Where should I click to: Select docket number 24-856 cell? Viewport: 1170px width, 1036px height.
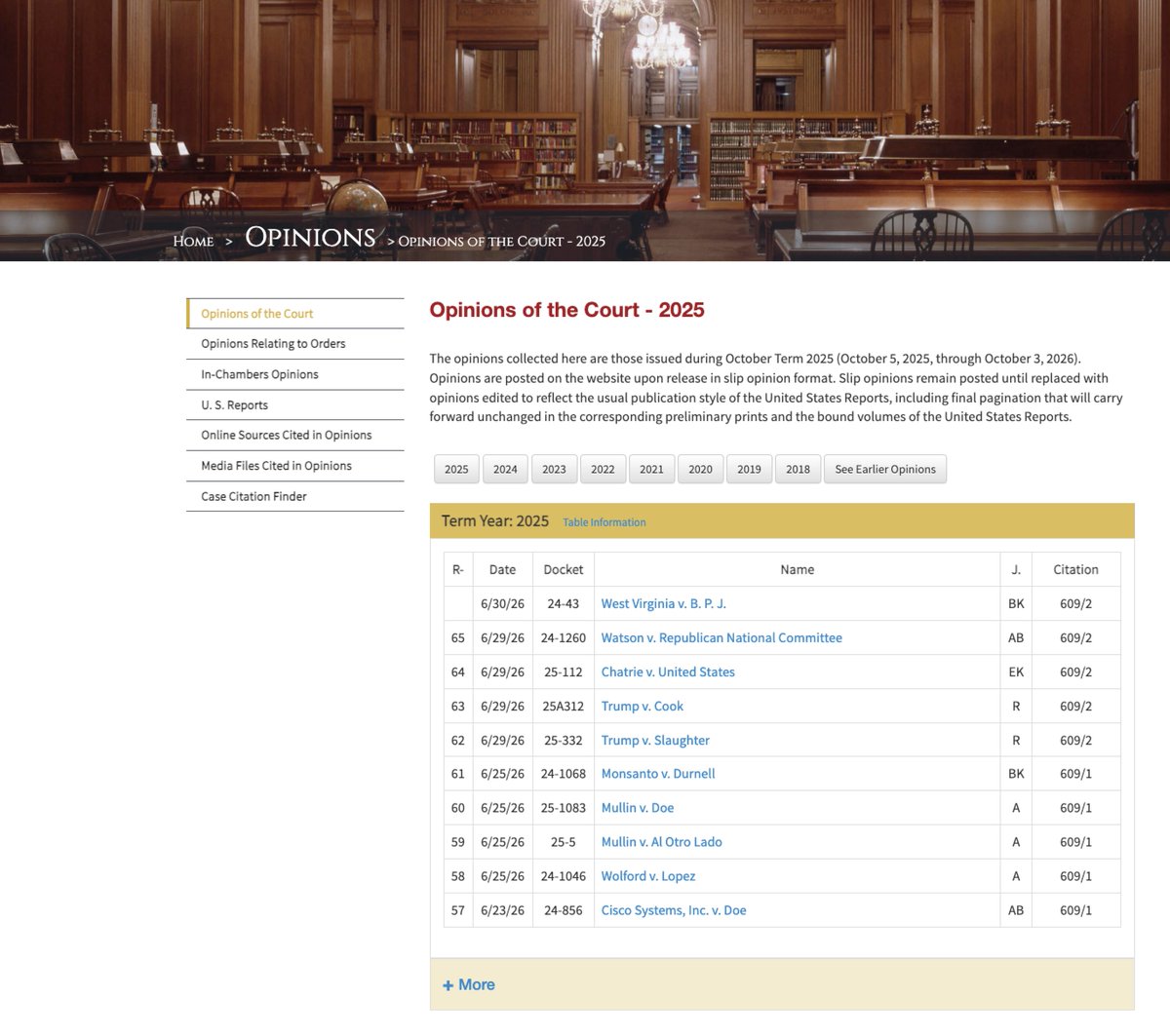(564, 910)
